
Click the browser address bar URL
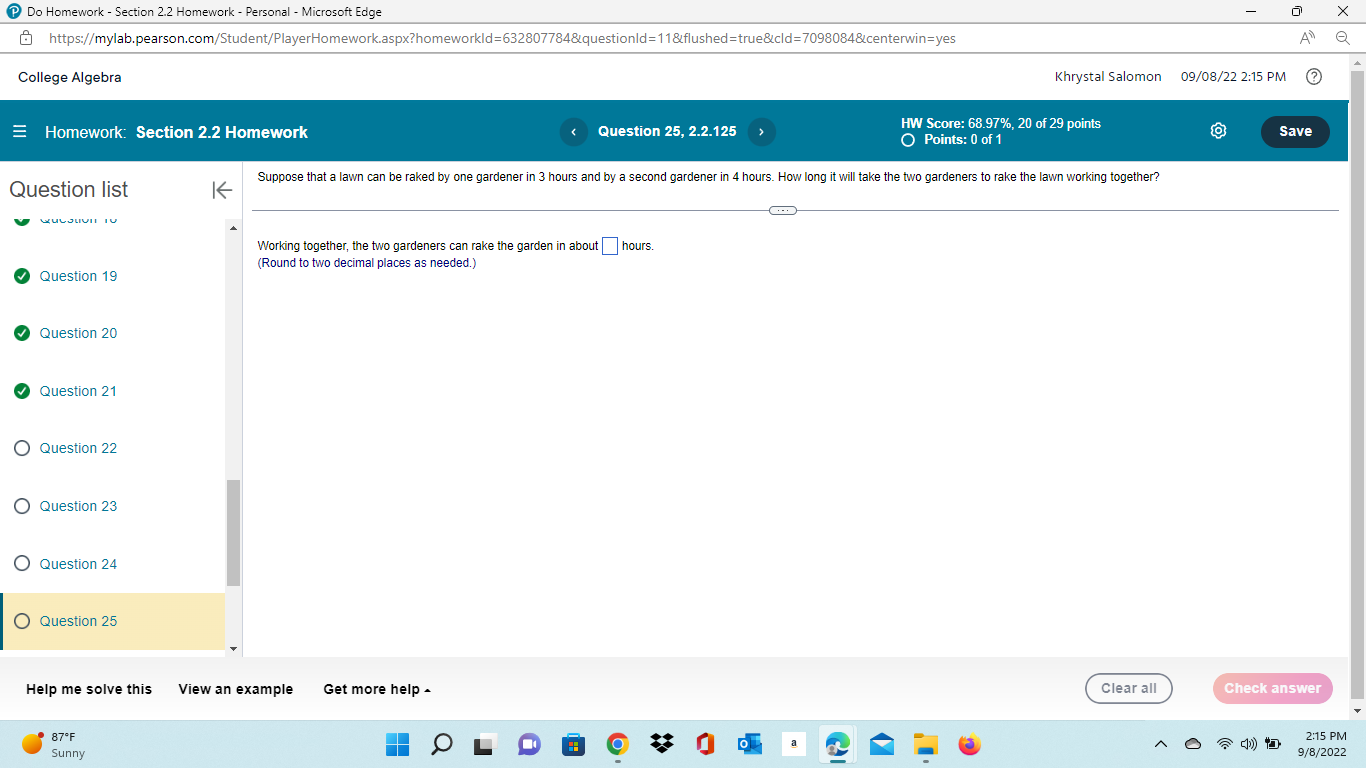point(502,38)
